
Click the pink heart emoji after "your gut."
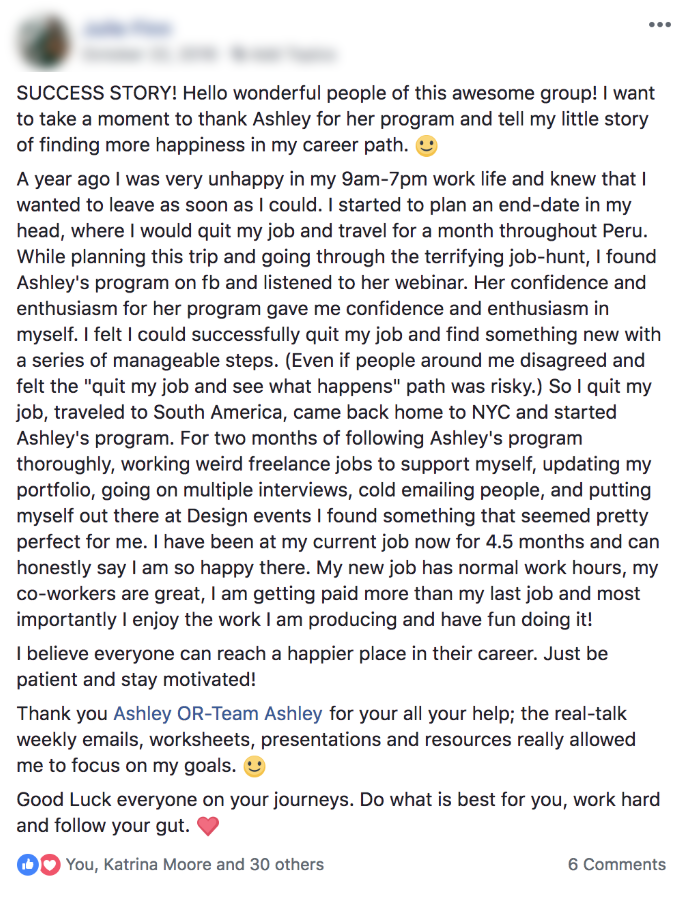[x=208, y=826]
